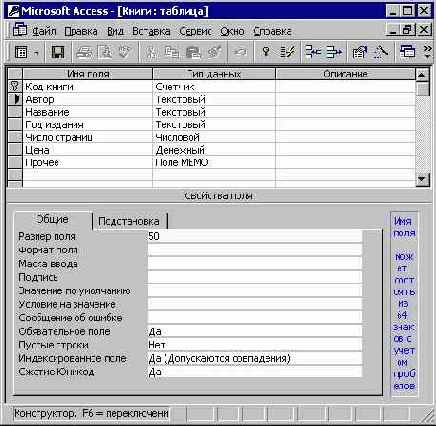Click the Текстовый type in Название row

click(214, 112)
